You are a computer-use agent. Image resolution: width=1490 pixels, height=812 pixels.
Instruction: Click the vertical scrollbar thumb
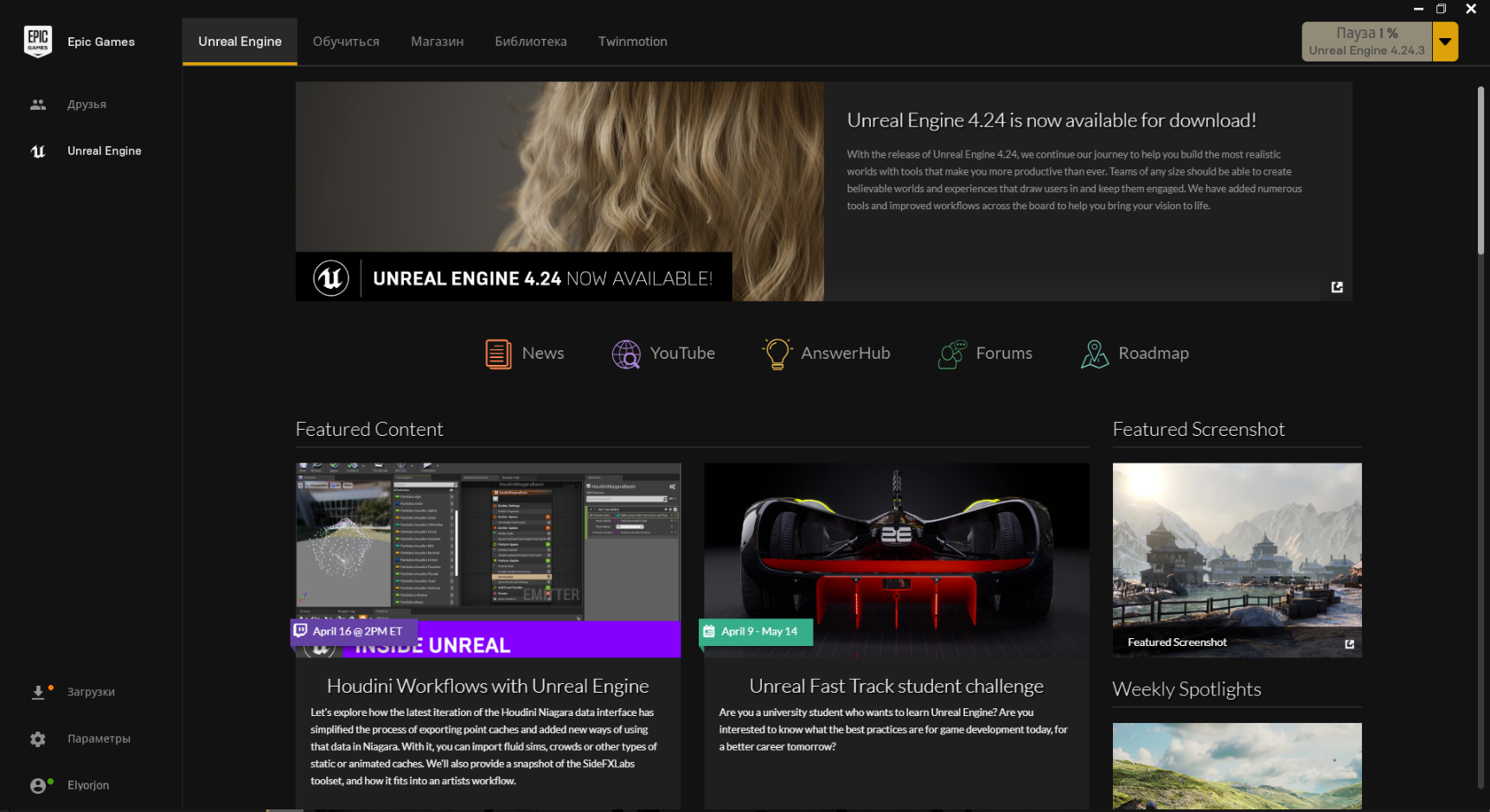(1480, 169)
